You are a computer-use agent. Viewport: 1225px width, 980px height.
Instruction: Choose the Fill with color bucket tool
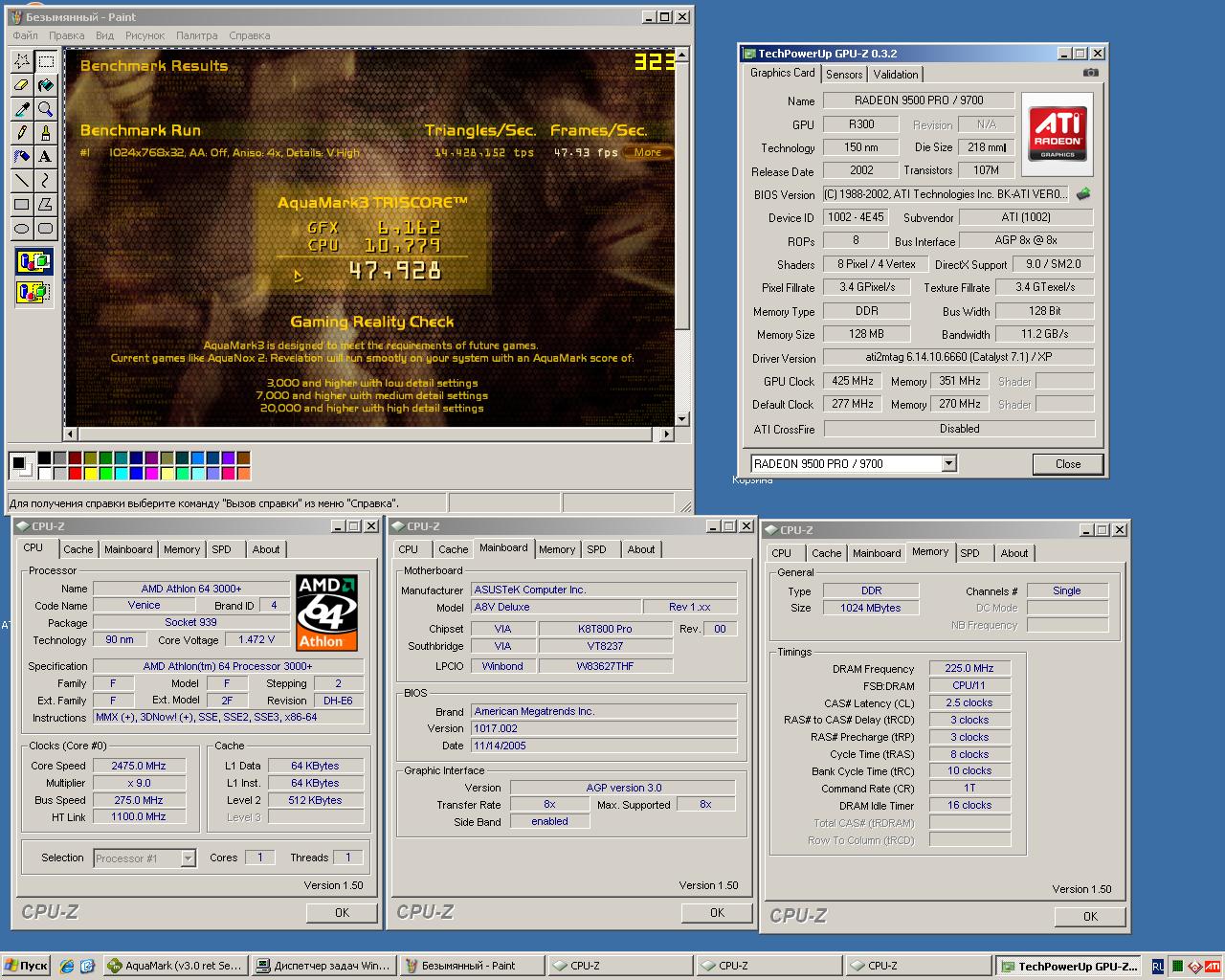pyautogui.click(x=45, y=85)
